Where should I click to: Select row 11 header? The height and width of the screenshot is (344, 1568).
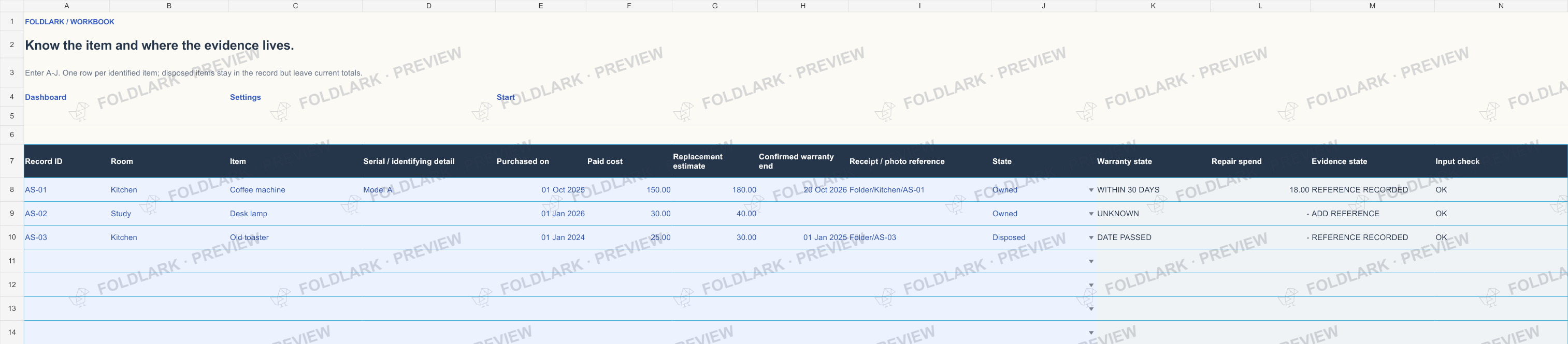click(x=11, y=261)
